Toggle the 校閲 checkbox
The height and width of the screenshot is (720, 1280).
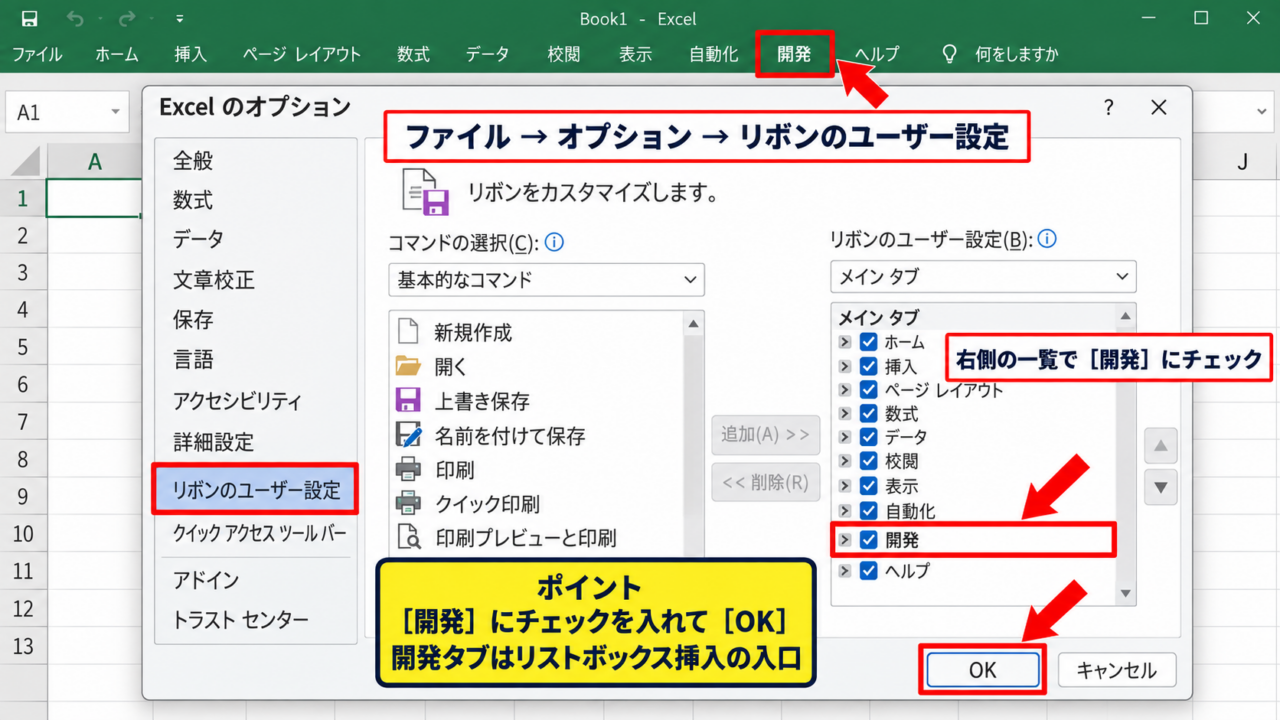(x=868, y=461)
